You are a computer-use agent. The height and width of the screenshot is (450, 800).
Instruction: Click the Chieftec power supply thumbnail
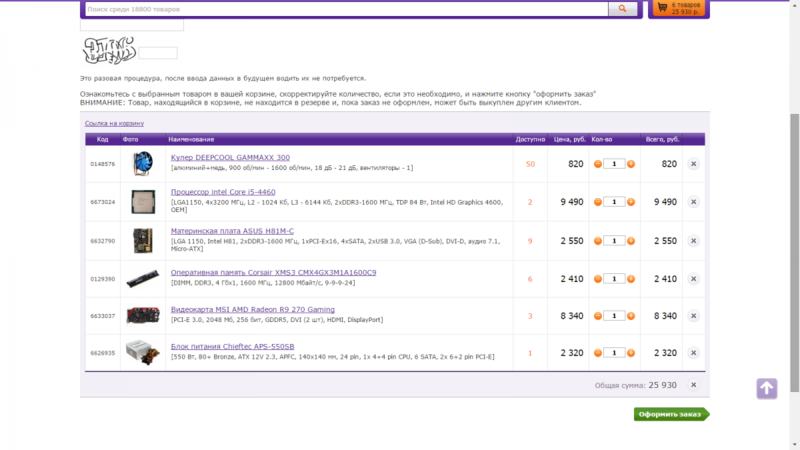[142, 353]
